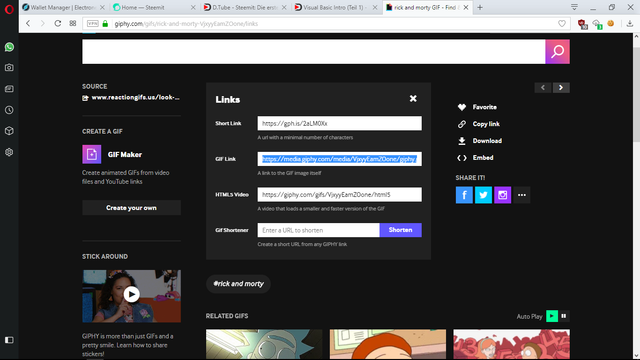Click the Shorten button
The height and width of the screenshot is (360, 640).
(x=401, y=230)
